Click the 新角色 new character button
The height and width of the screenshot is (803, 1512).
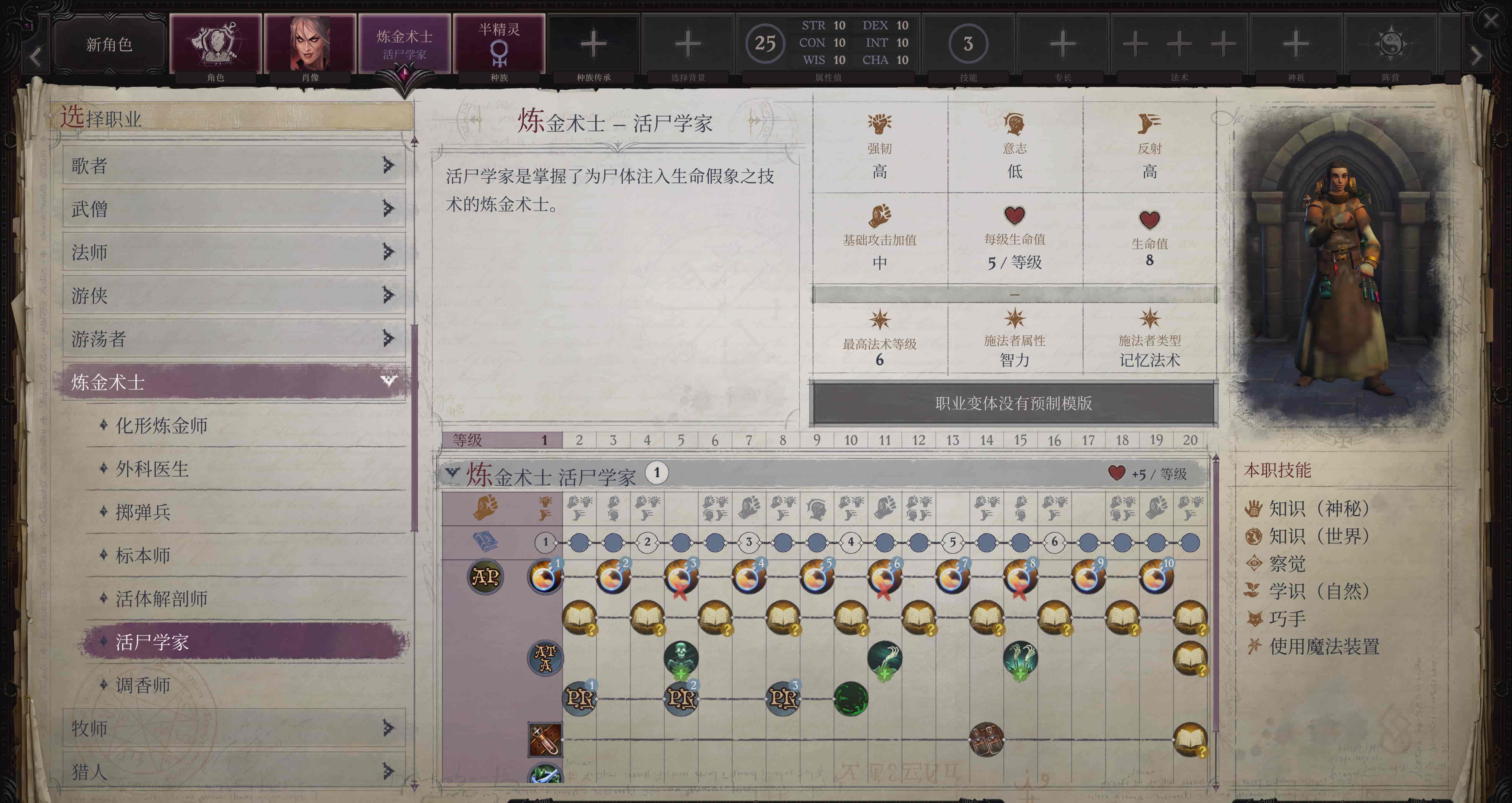[x=109, y=44]
